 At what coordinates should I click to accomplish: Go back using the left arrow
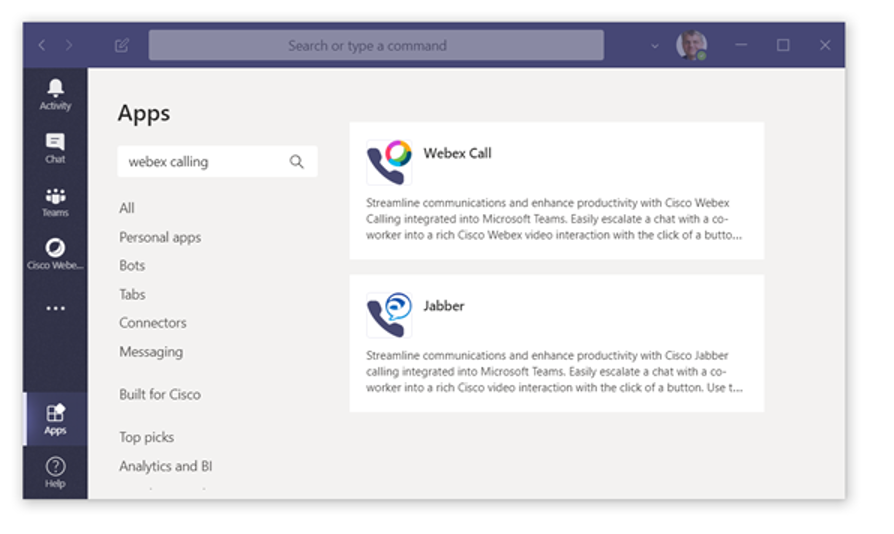pyautogui.click(x=42, y=45)
